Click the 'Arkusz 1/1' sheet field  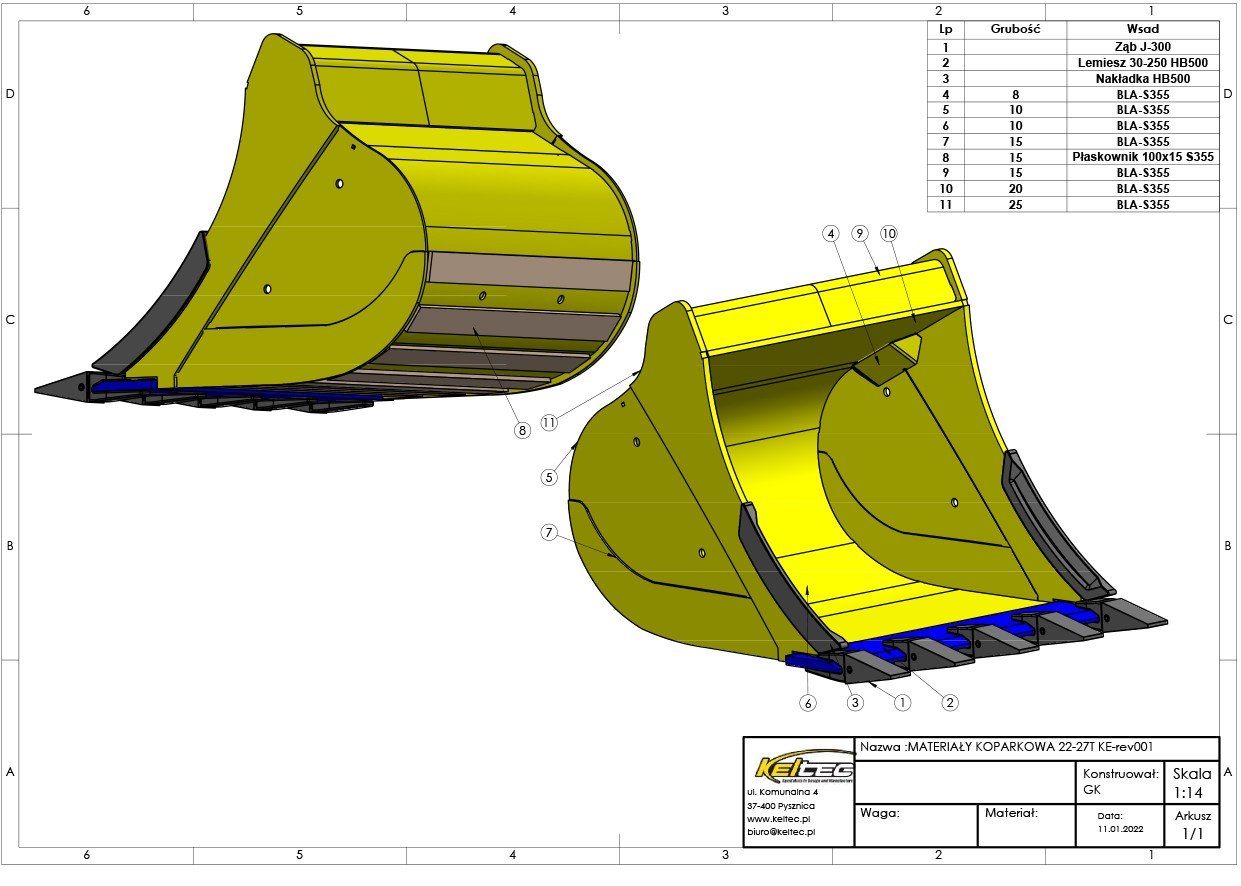[1192, 824]
